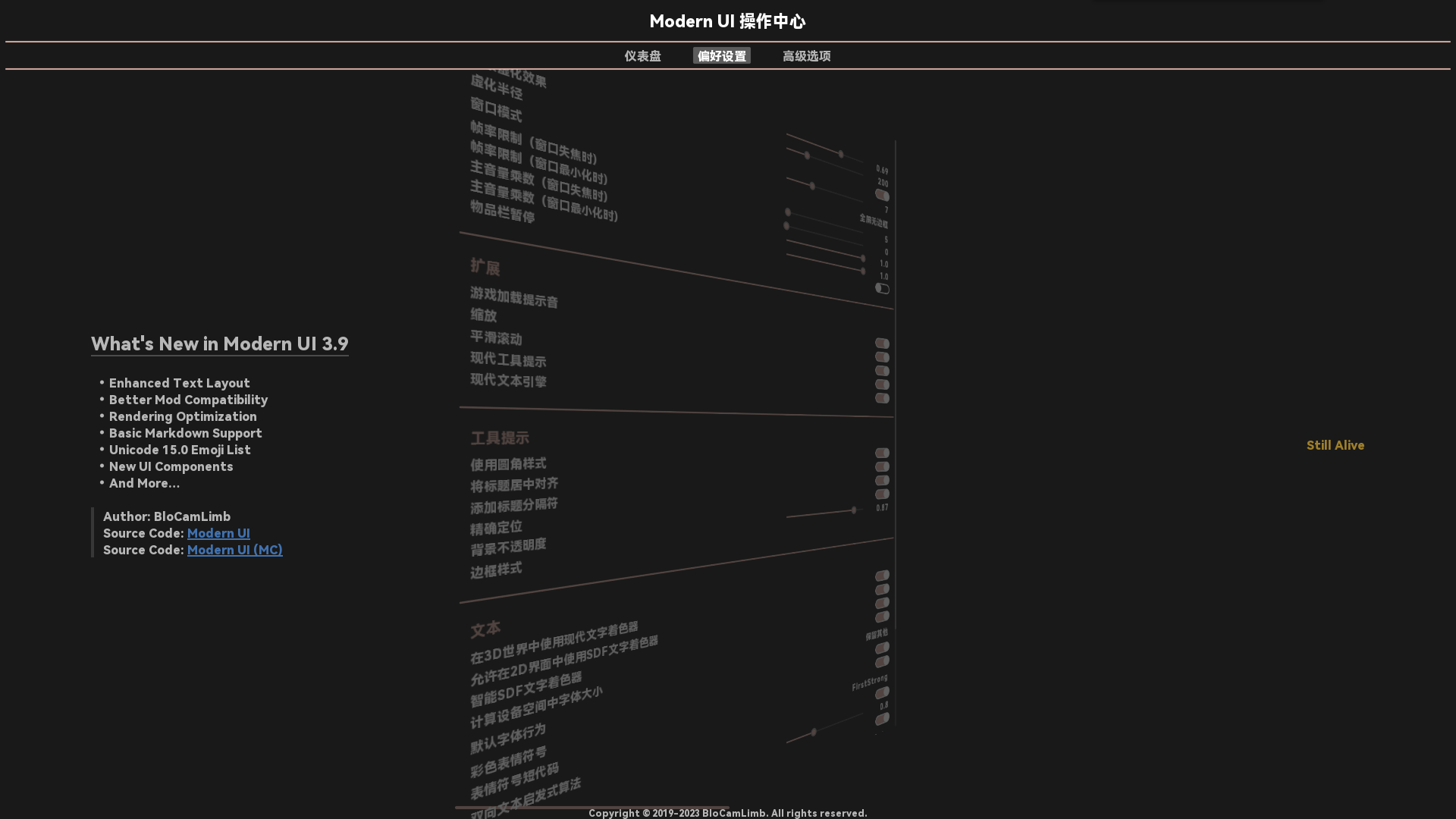
Task: Click 仪表盘 tab
Action: 641,55
